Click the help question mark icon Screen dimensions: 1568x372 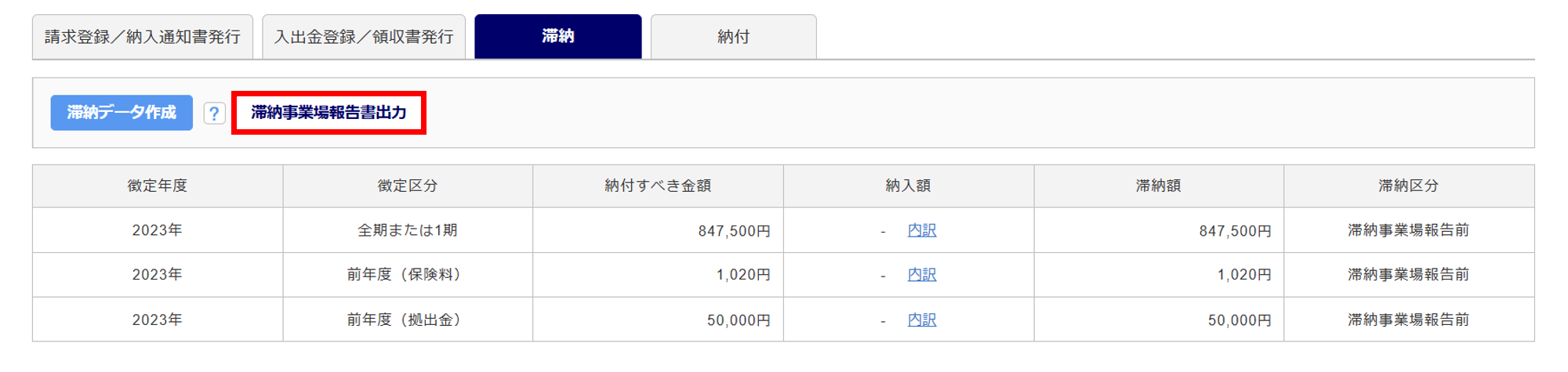pos(214,114)
